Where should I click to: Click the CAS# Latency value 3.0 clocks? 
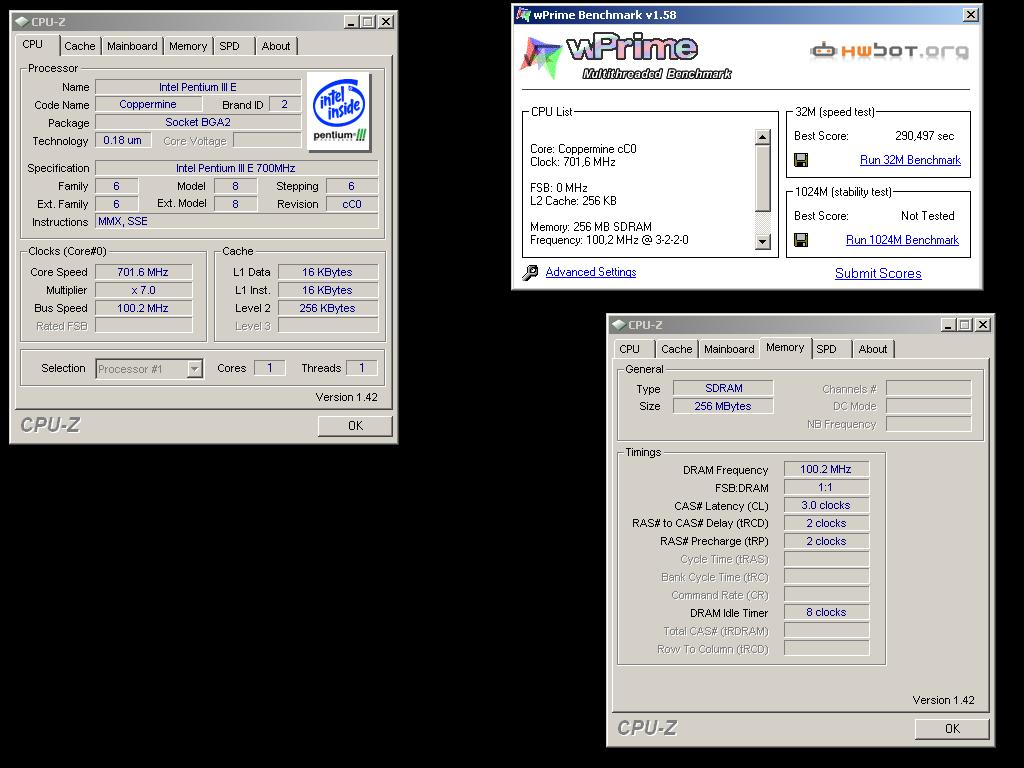826,505
